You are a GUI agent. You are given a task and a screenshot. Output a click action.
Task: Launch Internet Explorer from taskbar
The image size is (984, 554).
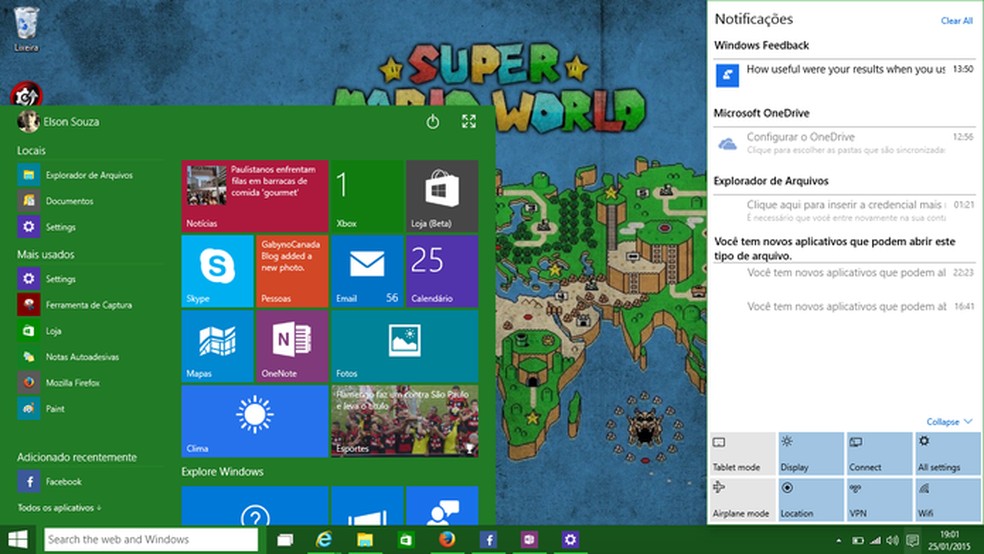coord(324,540)
